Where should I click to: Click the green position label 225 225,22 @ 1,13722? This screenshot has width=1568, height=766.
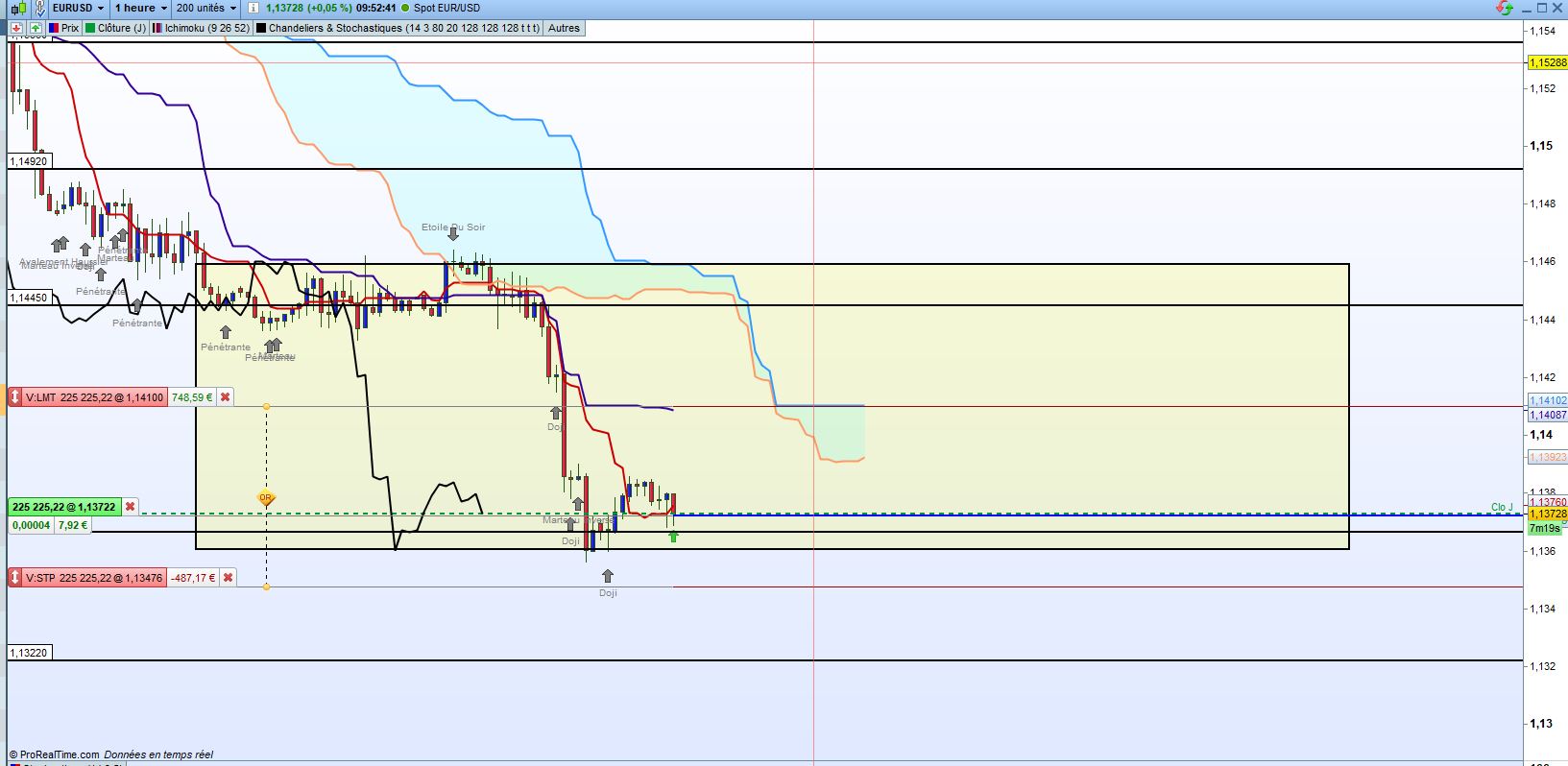[63, 507]
